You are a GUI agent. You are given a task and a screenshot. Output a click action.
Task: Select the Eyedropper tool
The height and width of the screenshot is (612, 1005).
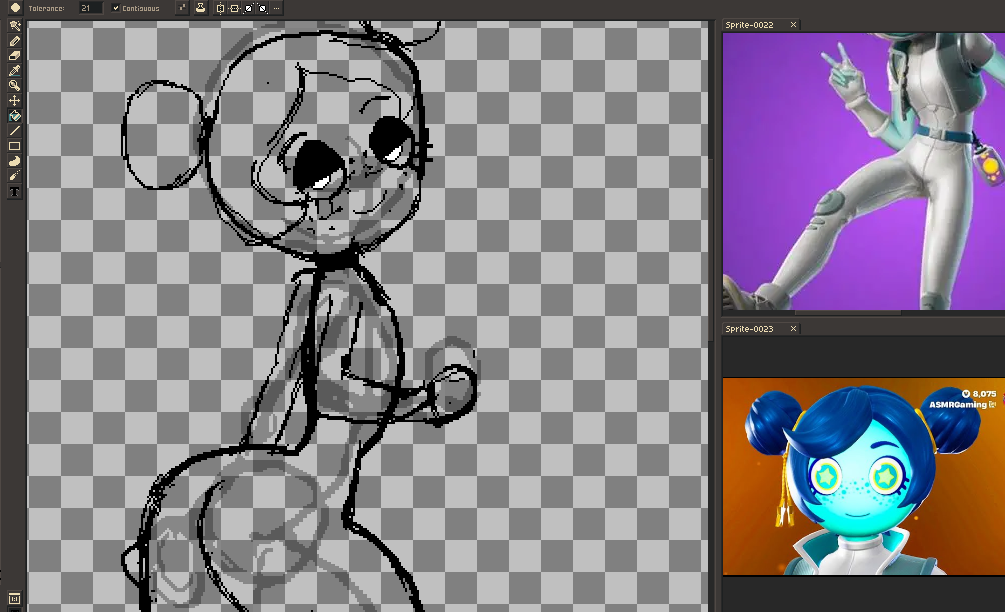coord(14,70)
